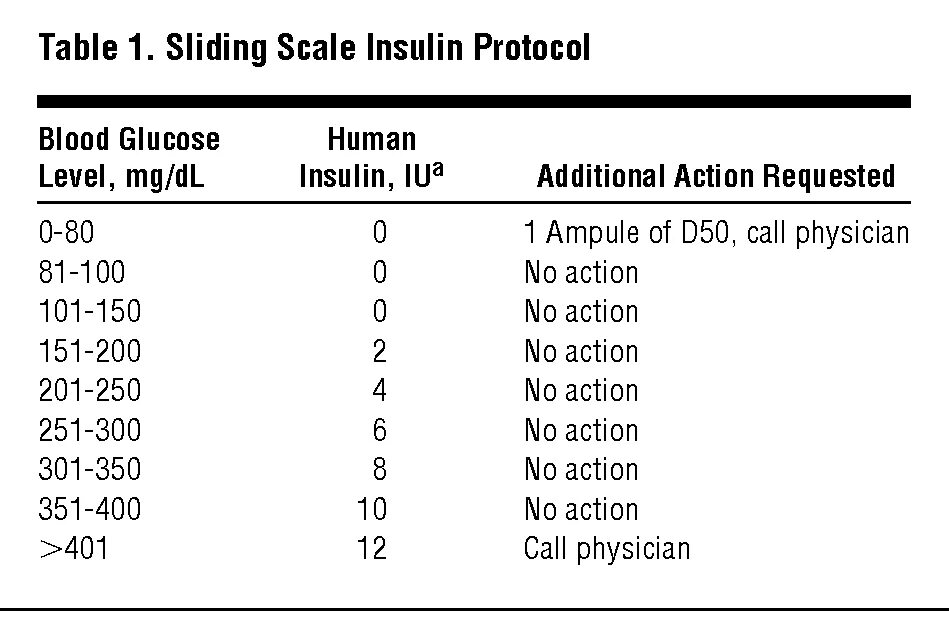949x630 pixels.
Task: Click the 'Additional Action Requested' column header
Action: (x=715, y=176)
